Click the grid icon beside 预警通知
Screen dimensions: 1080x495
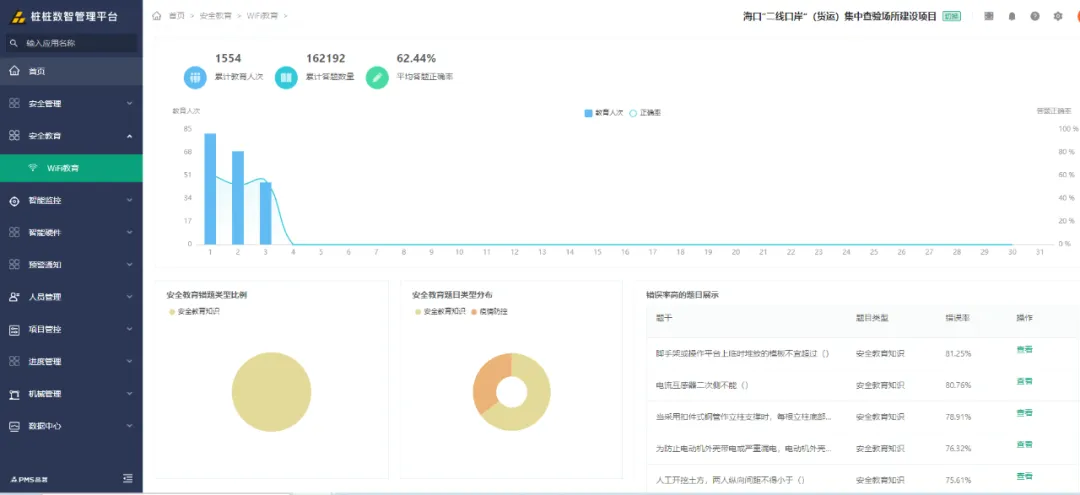pyautogui.click(x=14, y=264)
